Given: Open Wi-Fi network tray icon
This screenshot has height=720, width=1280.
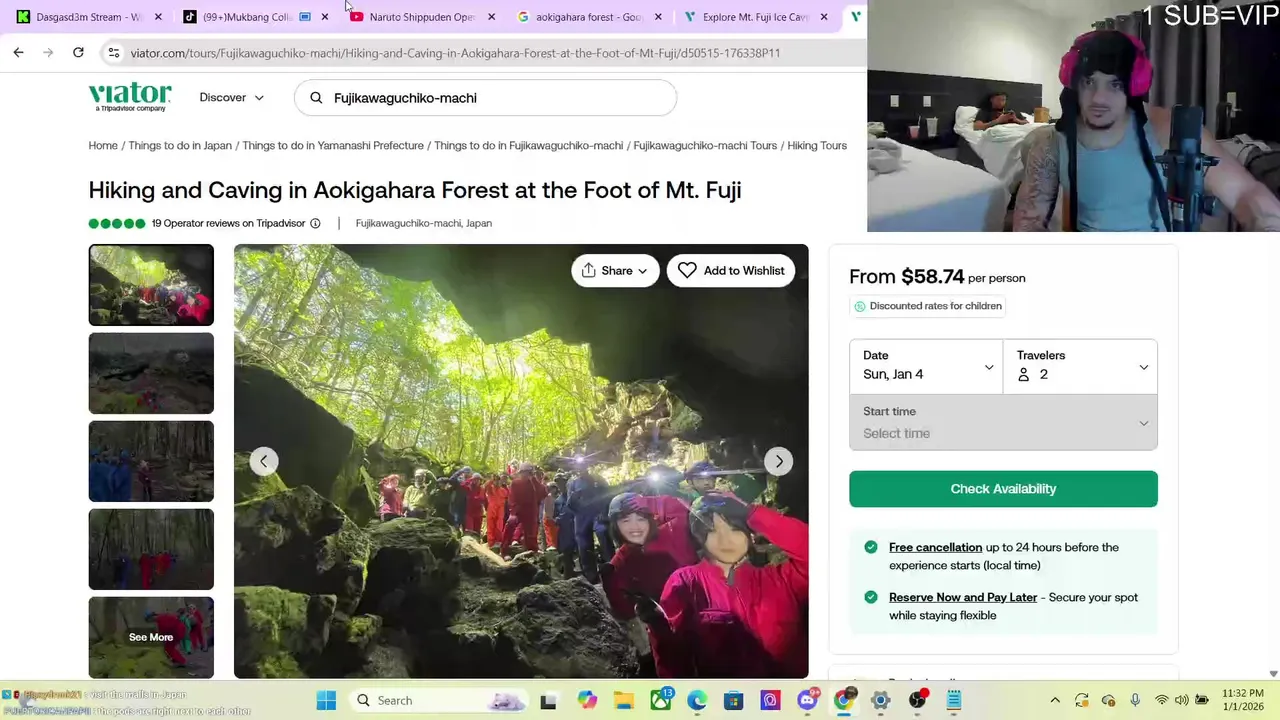Looking at the screenshot, I should (1161, 700).
